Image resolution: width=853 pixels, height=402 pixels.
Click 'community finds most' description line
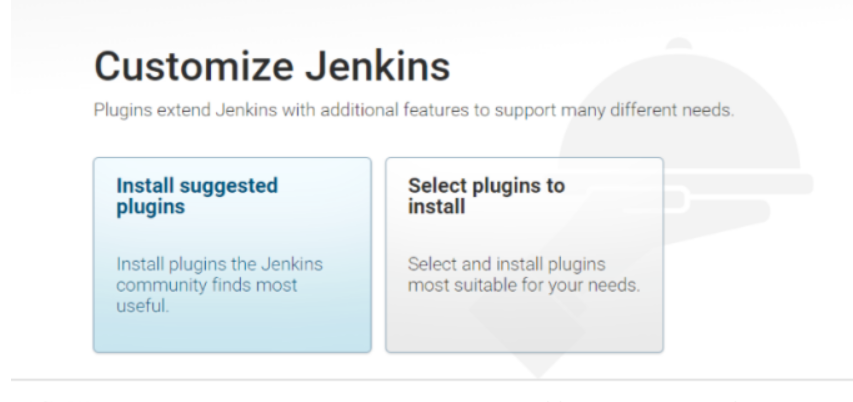click(207, 285)
